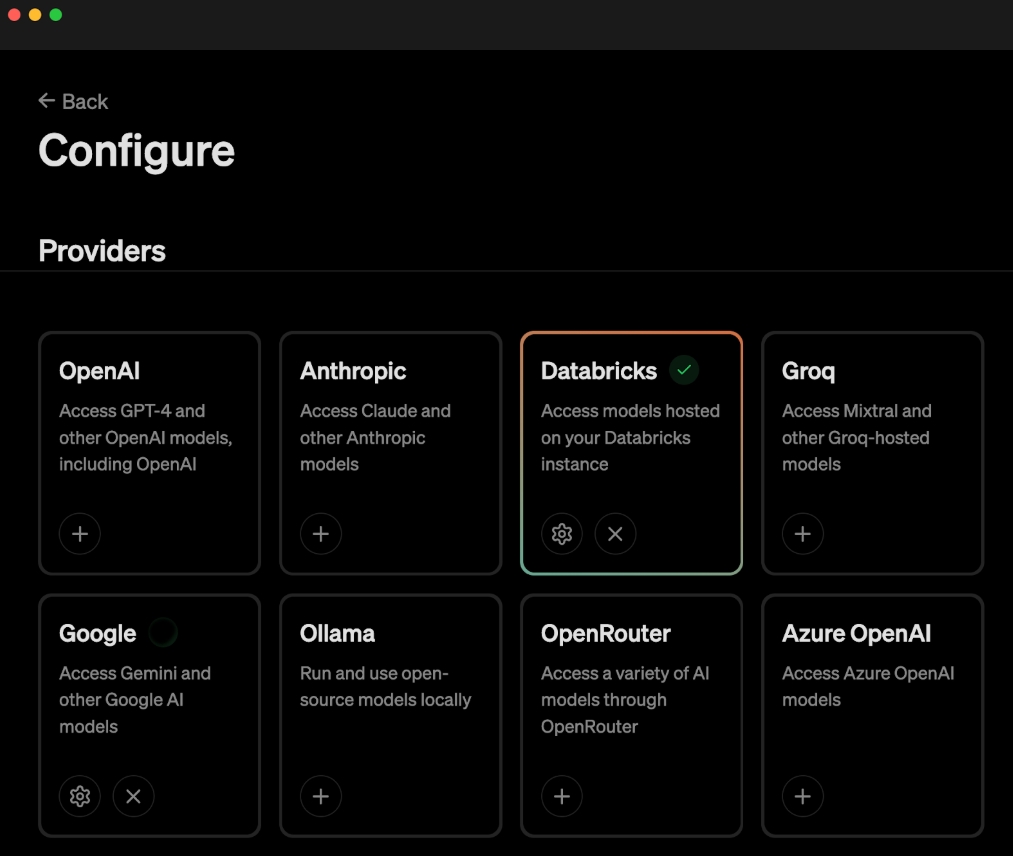Remove the Google provider with X button

pyautogui.click(x=133, y=796)
